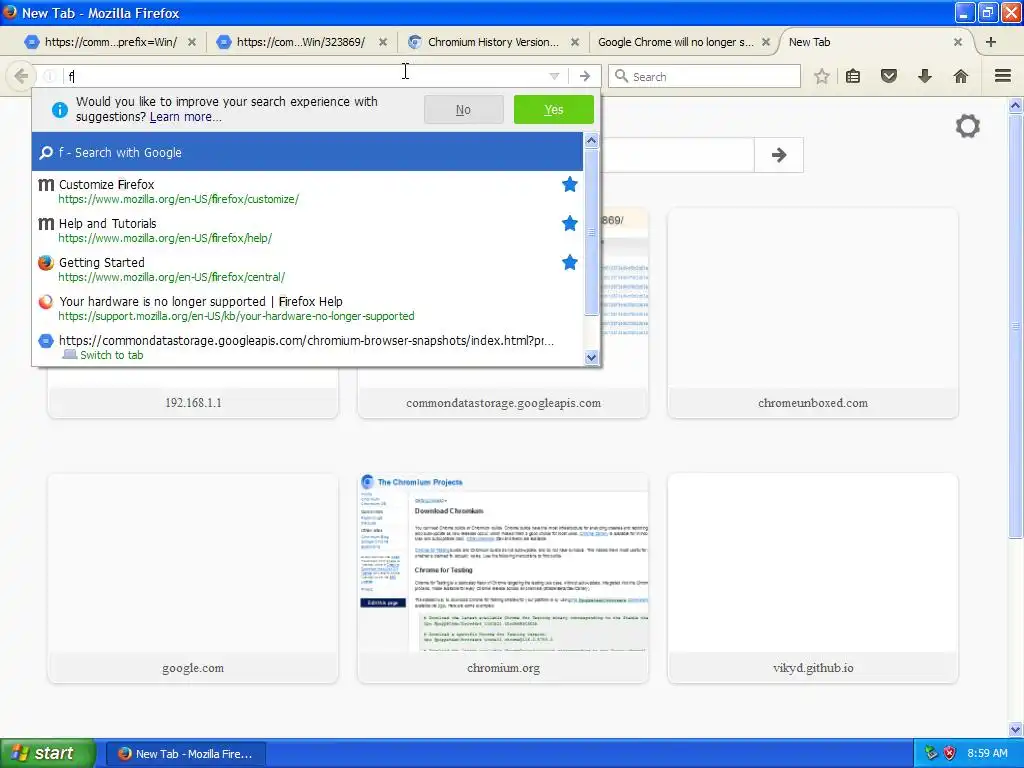Click new tab page search arrow button
The image size is (1024, 768).
[778, 155]
